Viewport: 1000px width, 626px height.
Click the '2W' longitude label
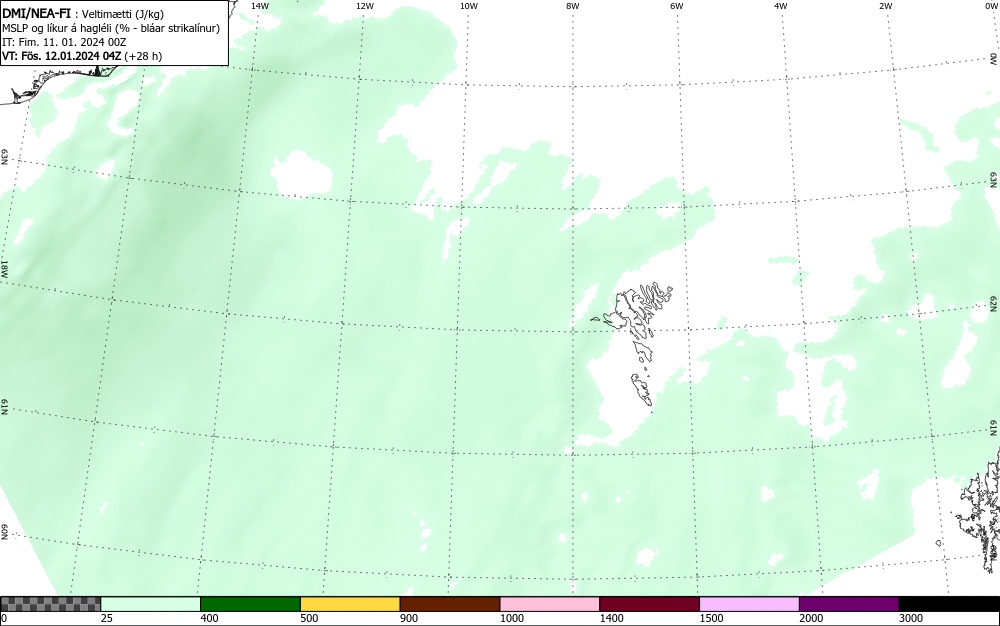(885, 6)
